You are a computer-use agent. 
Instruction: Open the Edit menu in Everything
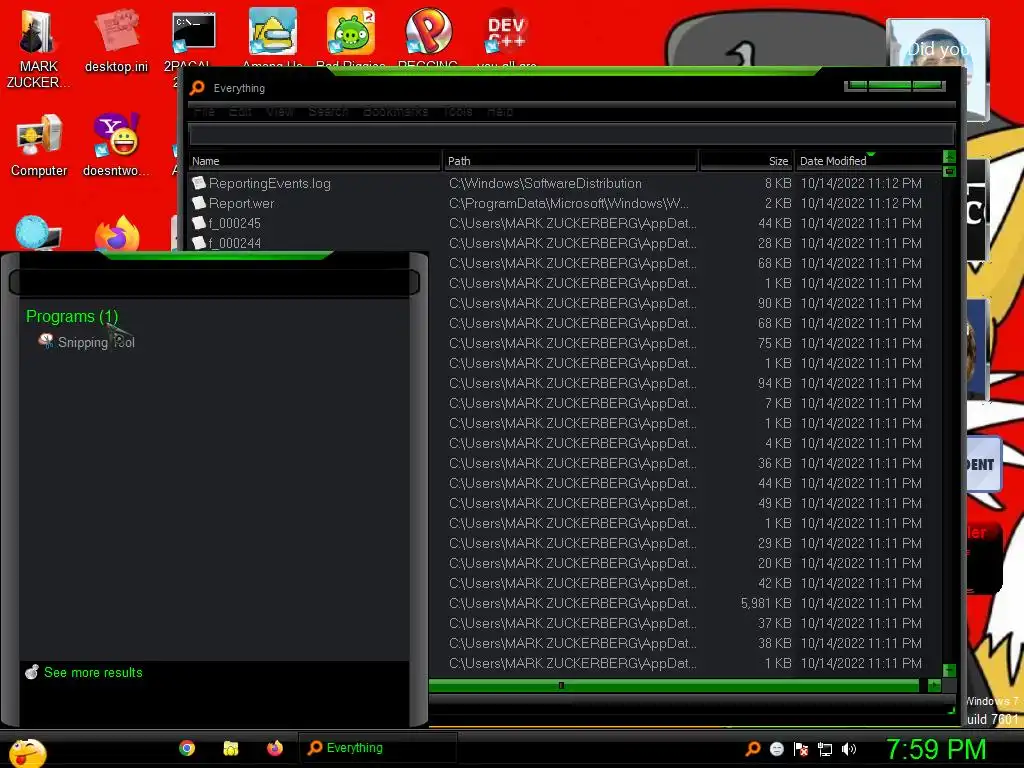click(240, 112)
